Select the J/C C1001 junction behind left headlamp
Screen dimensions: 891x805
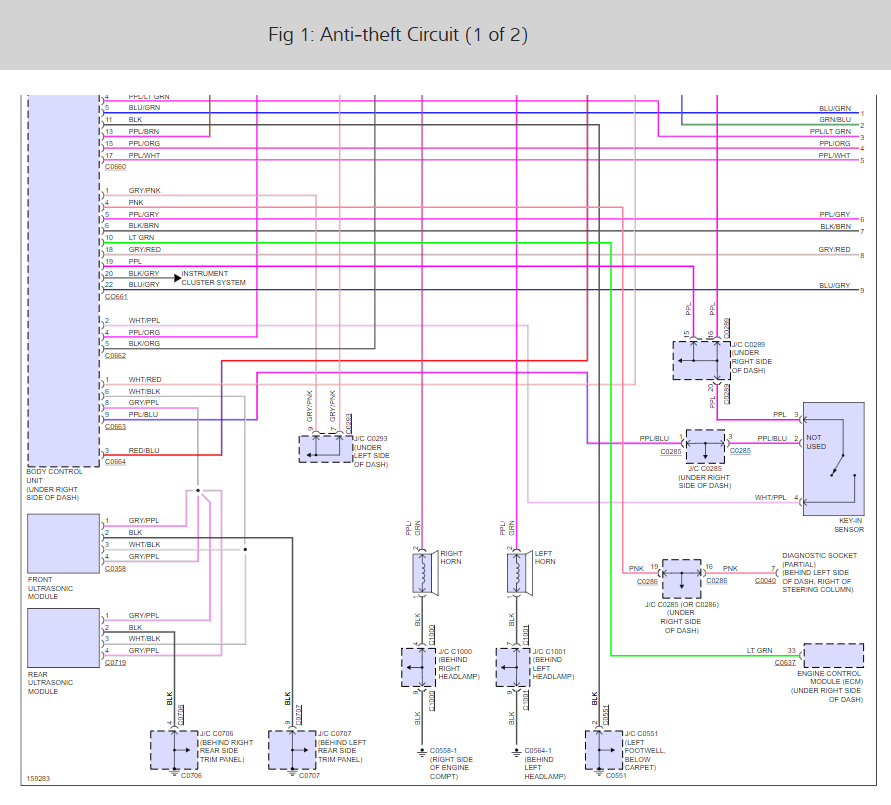[514, 668]
